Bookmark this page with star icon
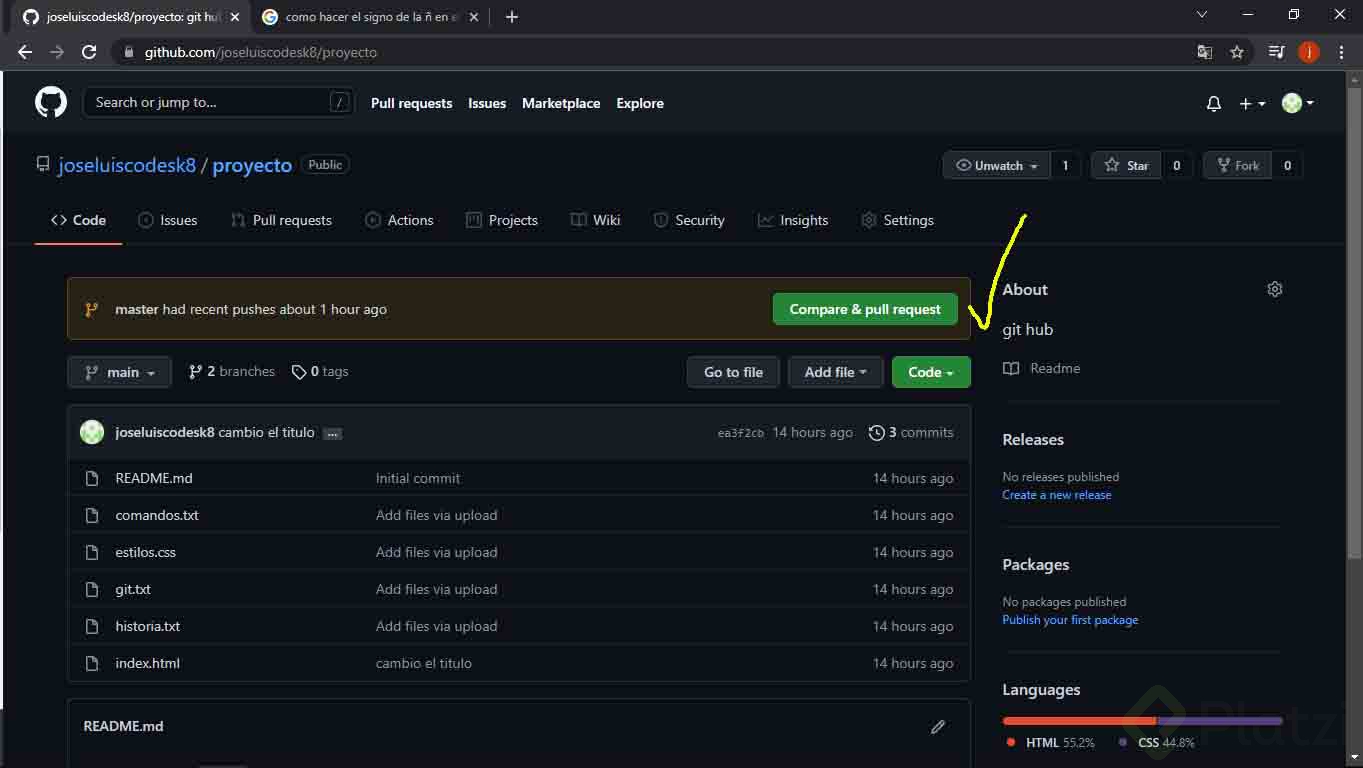Viewport: 1363px width, 768px height. 1237,52
